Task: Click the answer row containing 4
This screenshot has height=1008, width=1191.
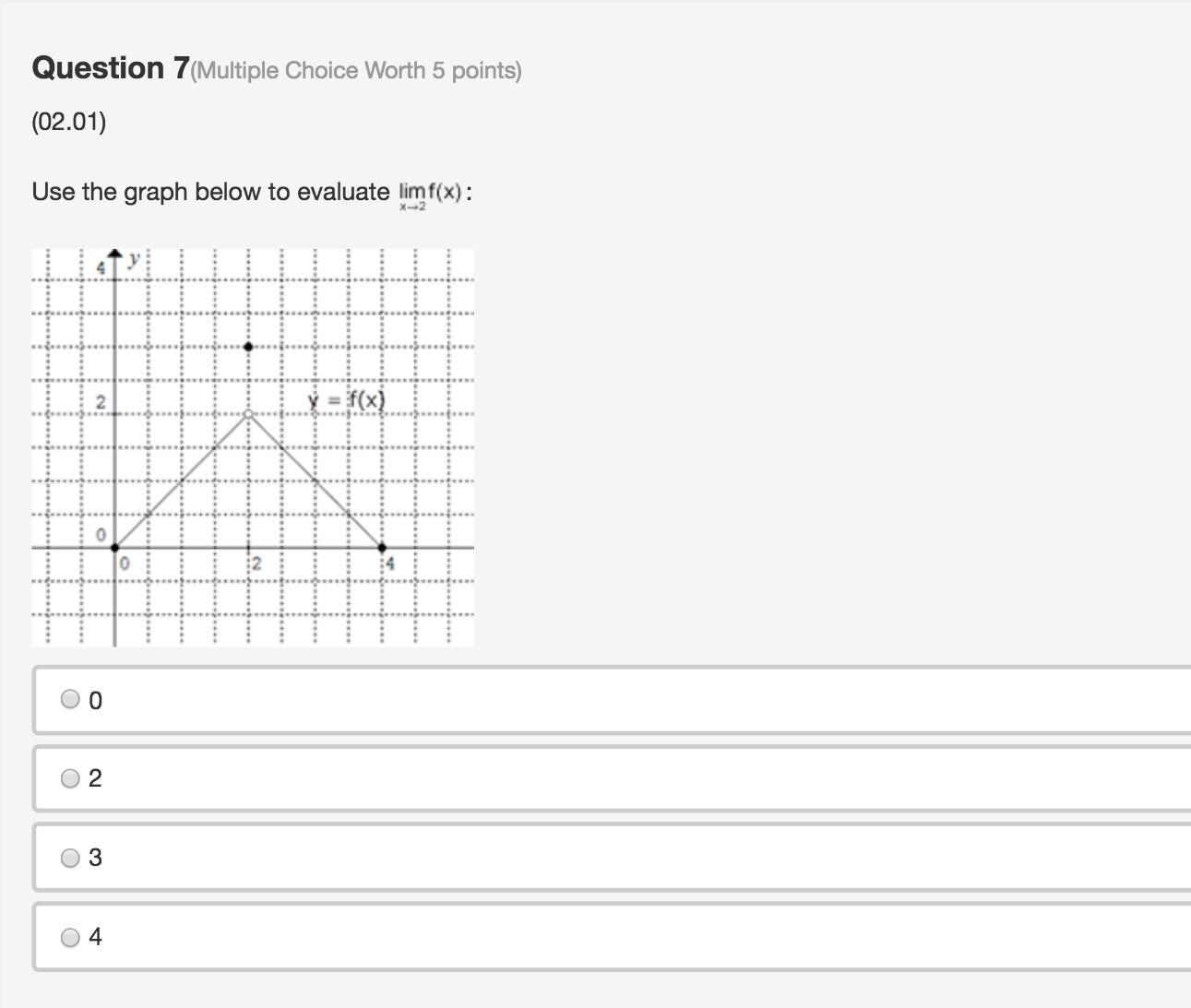Action: (x=613, y=937)
